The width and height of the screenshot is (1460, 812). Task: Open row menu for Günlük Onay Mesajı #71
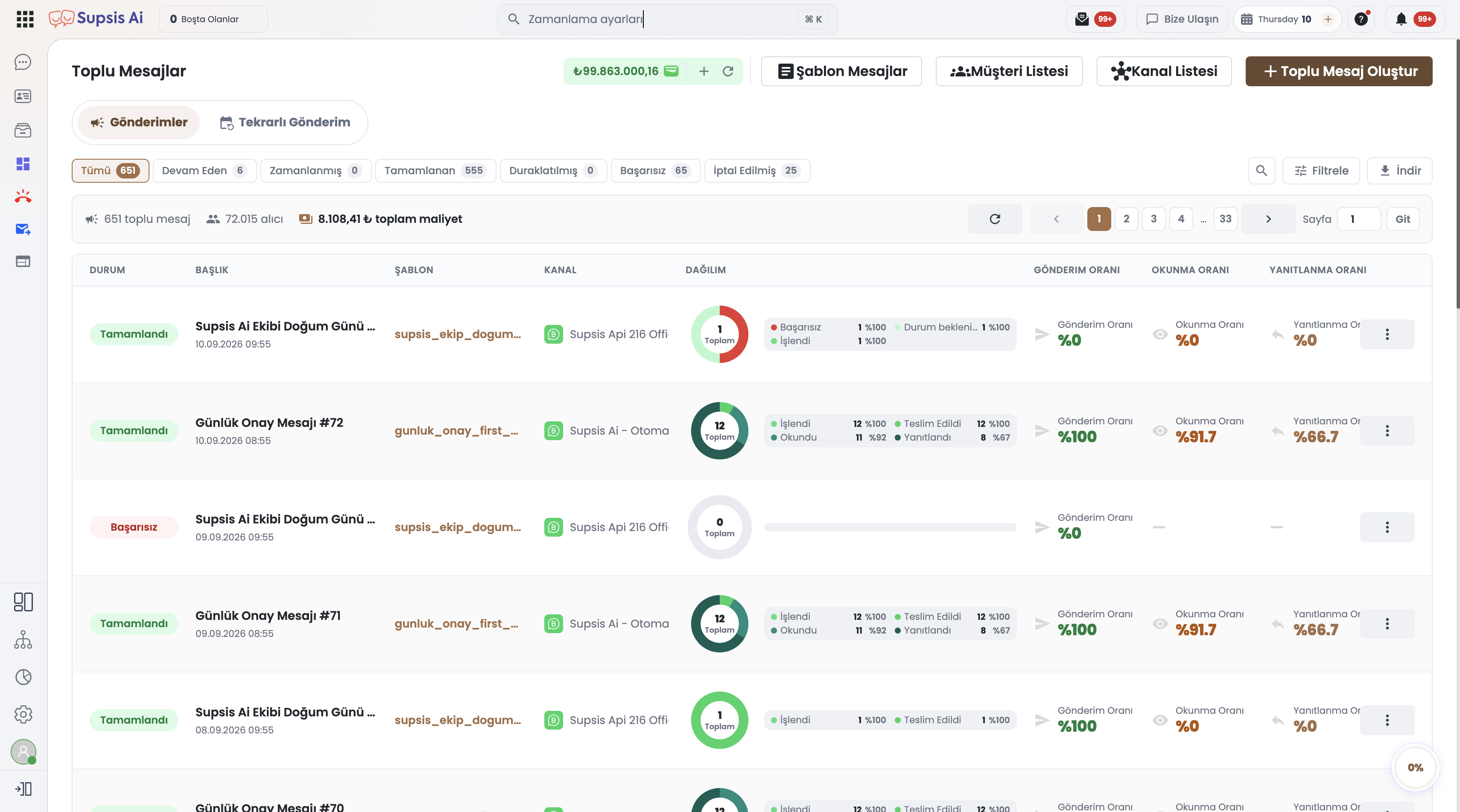click(x=1387, y=623)
